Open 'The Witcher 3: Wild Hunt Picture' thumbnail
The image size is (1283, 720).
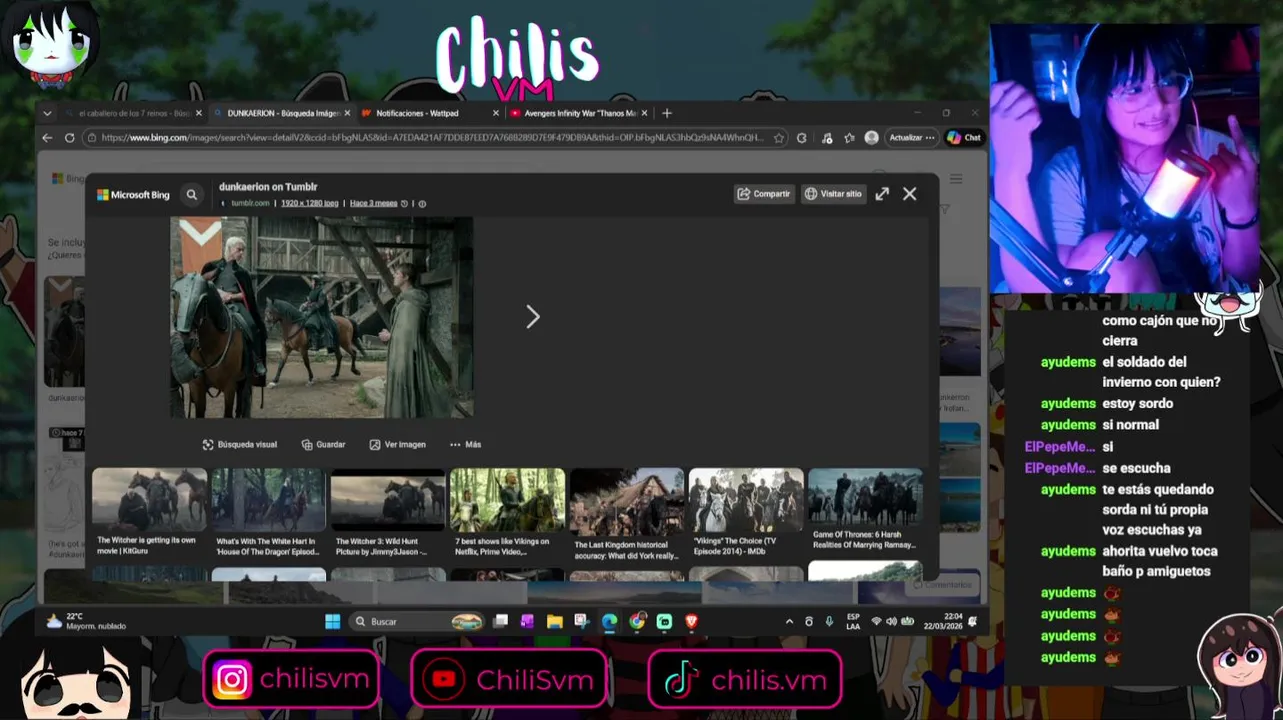click(388, 500)
